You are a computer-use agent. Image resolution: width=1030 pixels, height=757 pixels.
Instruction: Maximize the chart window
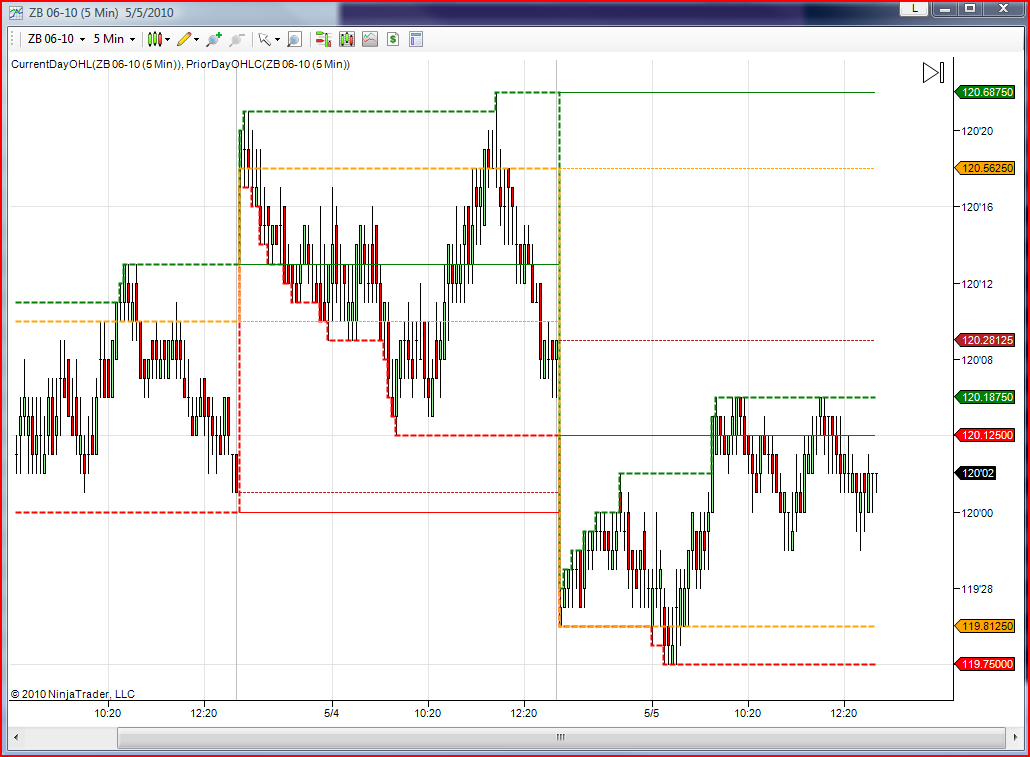tap(970, 9)
